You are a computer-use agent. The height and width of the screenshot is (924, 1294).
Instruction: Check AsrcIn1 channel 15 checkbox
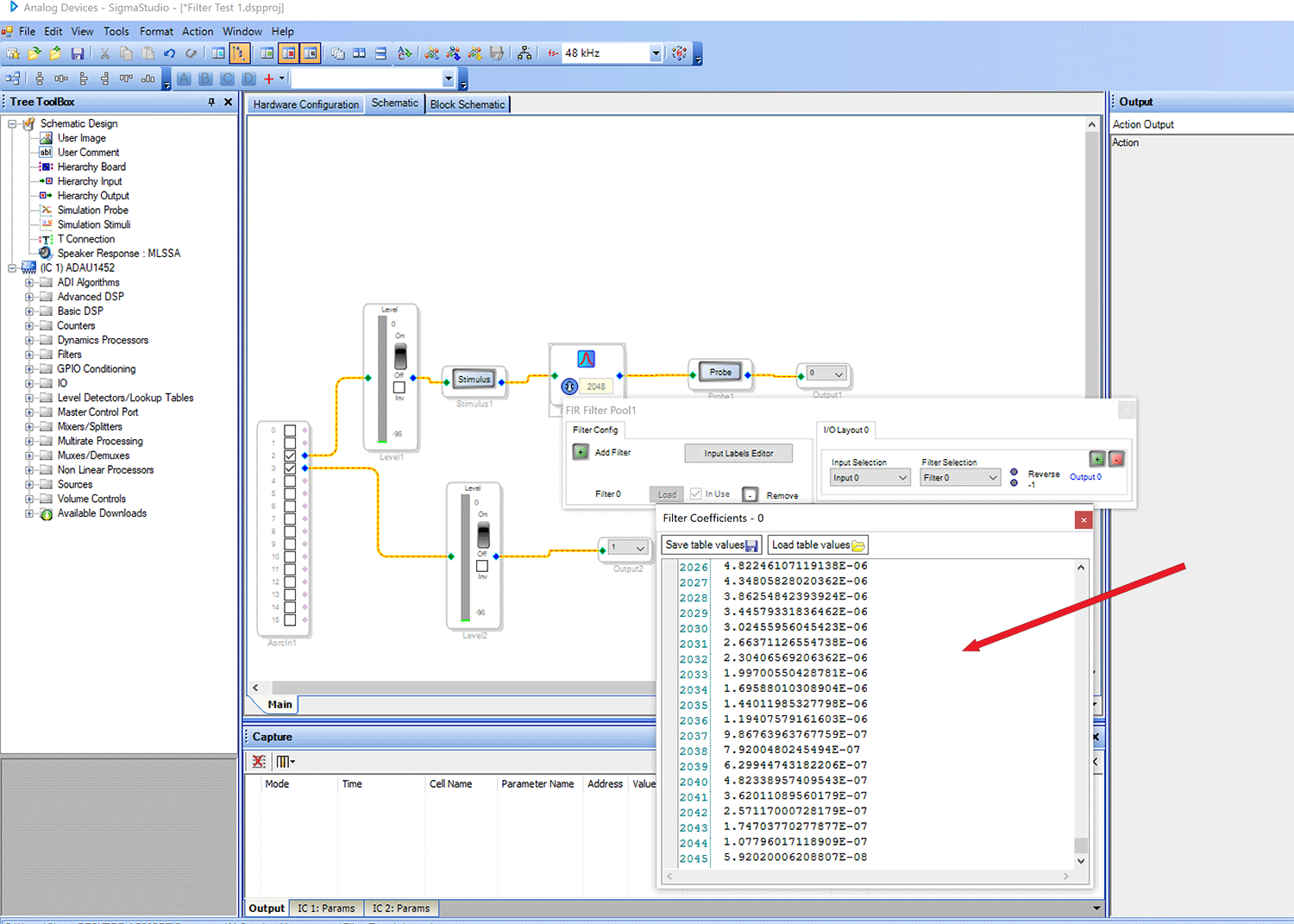[x=290, y=619]
